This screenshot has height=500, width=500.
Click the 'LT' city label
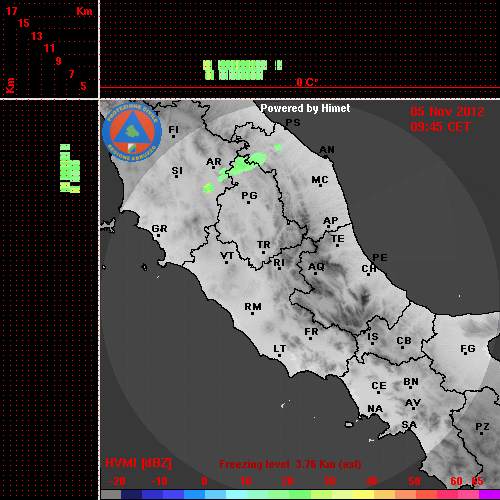tap(280, 349)
